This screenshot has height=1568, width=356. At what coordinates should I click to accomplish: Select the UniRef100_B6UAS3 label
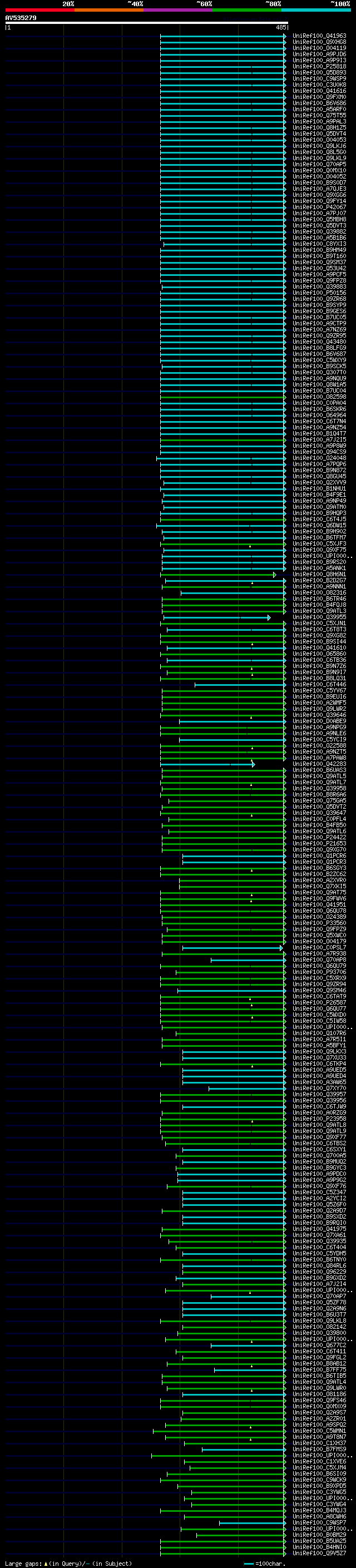[x=319, y=770]
